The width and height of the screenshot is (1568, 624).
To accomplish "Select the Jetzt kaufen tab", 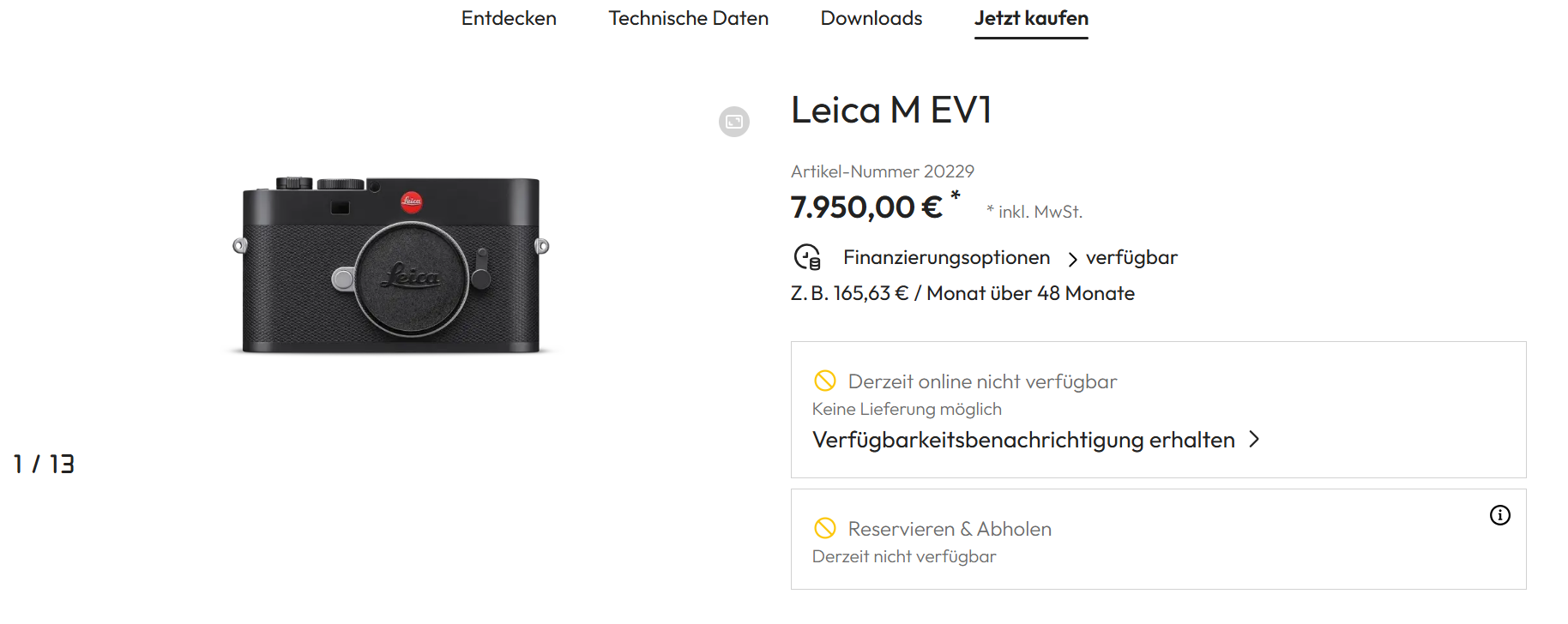I will (1031, 18).
